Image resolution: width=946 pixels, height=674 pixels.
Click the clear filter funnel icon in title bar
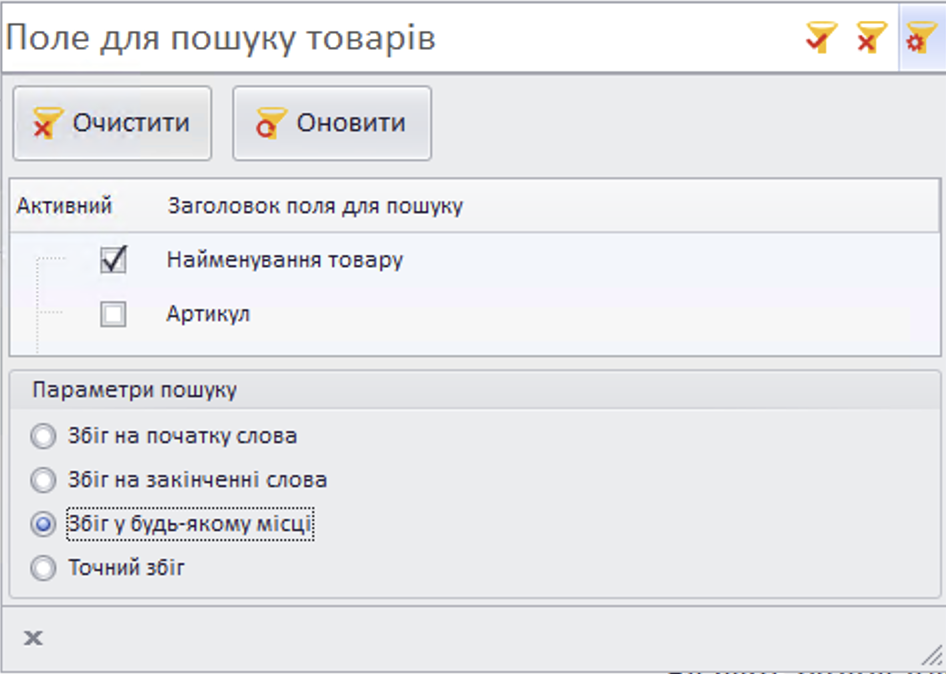coord(871,39)
